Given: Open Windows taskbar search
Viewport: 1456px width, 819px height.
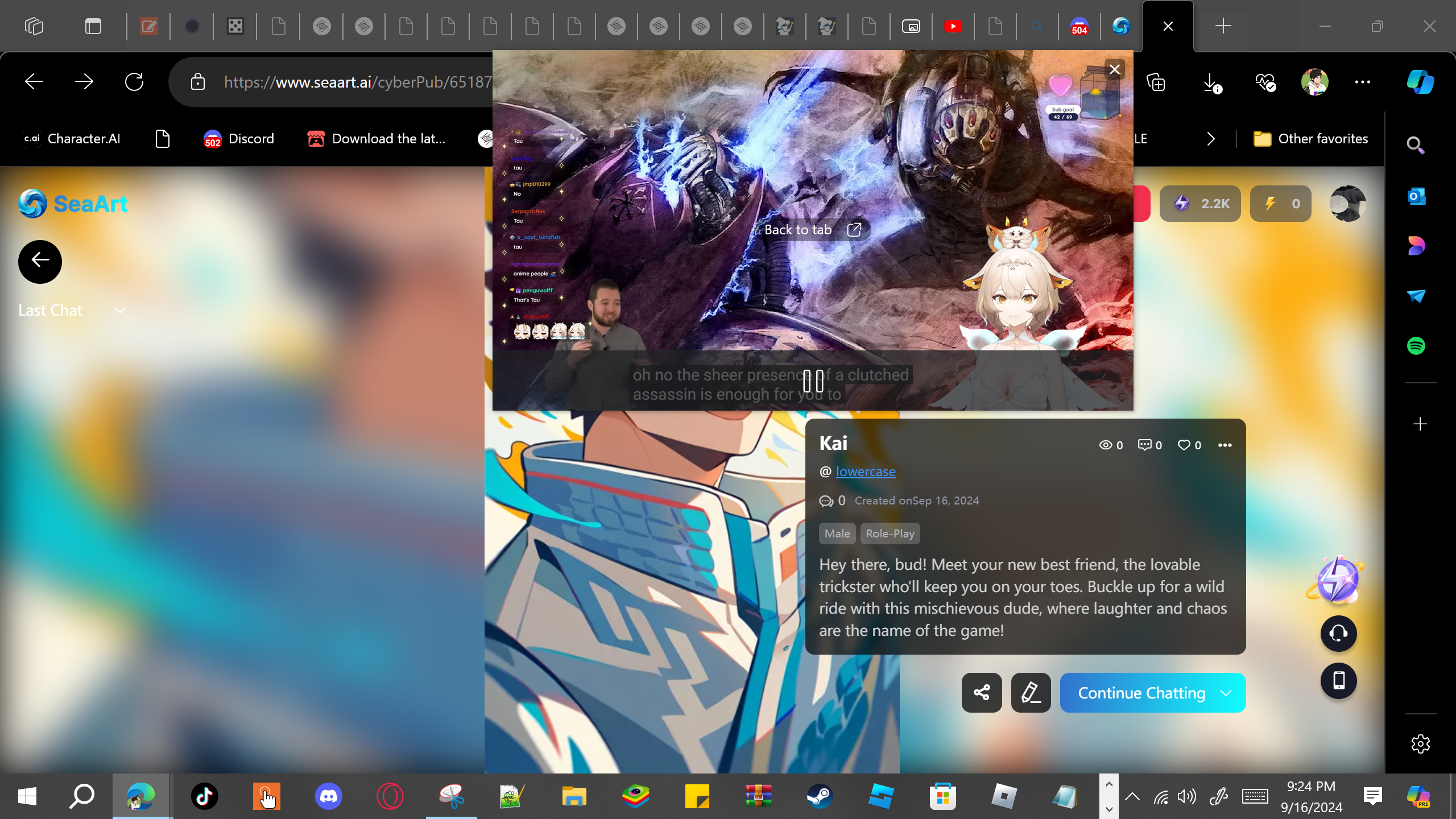Looking at the screenshot, I should coord(82,796).
